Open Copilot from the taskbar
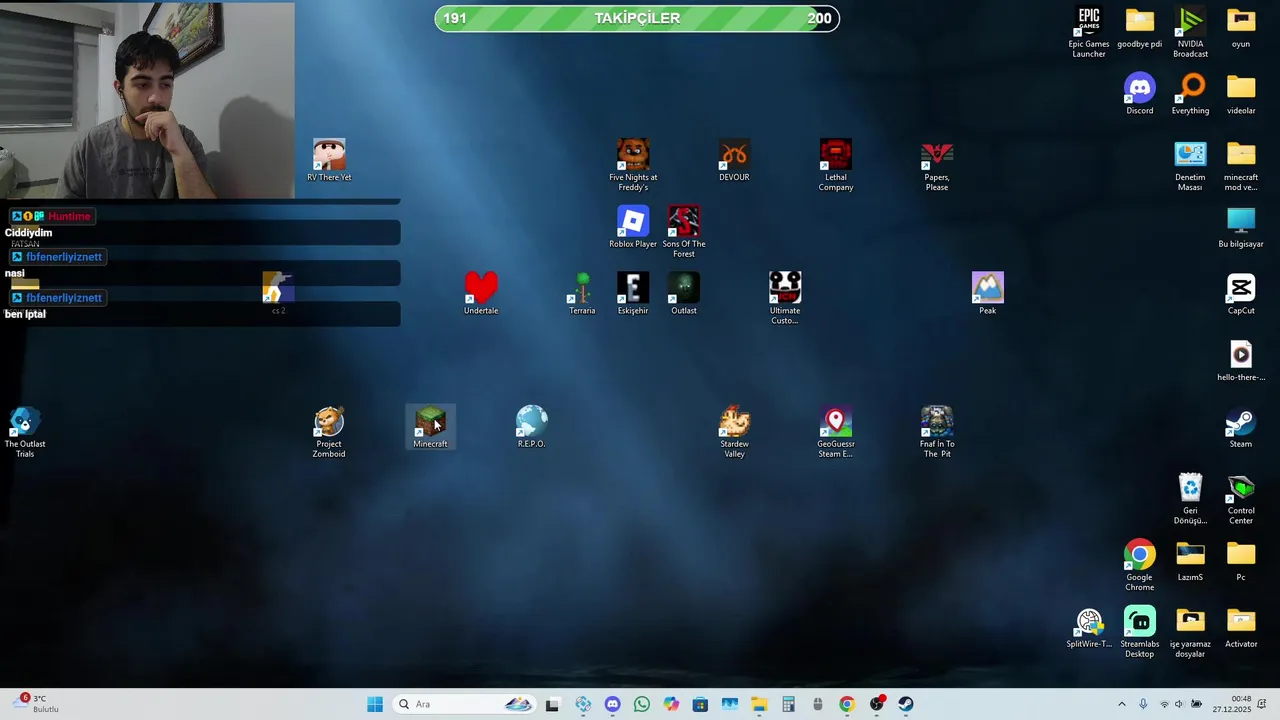Viewport: 1280px width, 720px height. click(671, 704)
